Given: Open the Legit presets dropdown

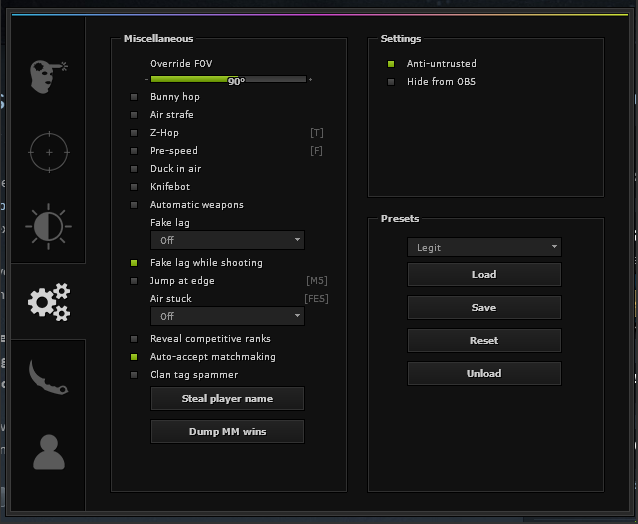Looking at the screenshot, I should click(x=484, y=247).
